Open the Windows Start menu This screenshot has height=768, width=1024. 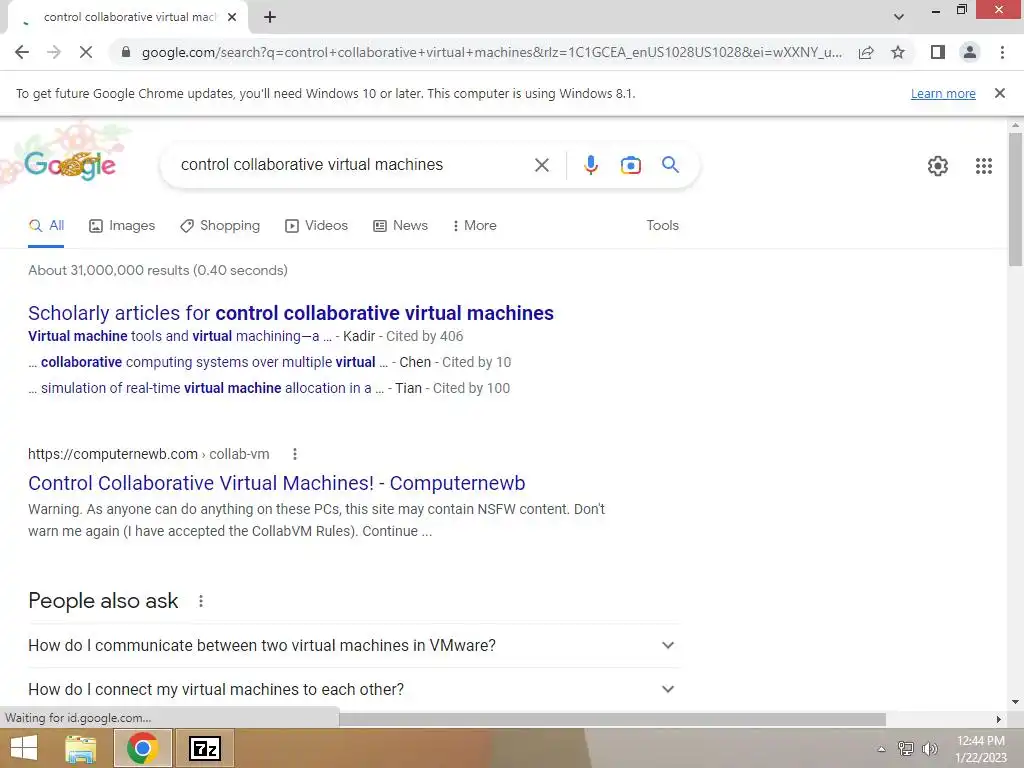click(x=24, y=748)
